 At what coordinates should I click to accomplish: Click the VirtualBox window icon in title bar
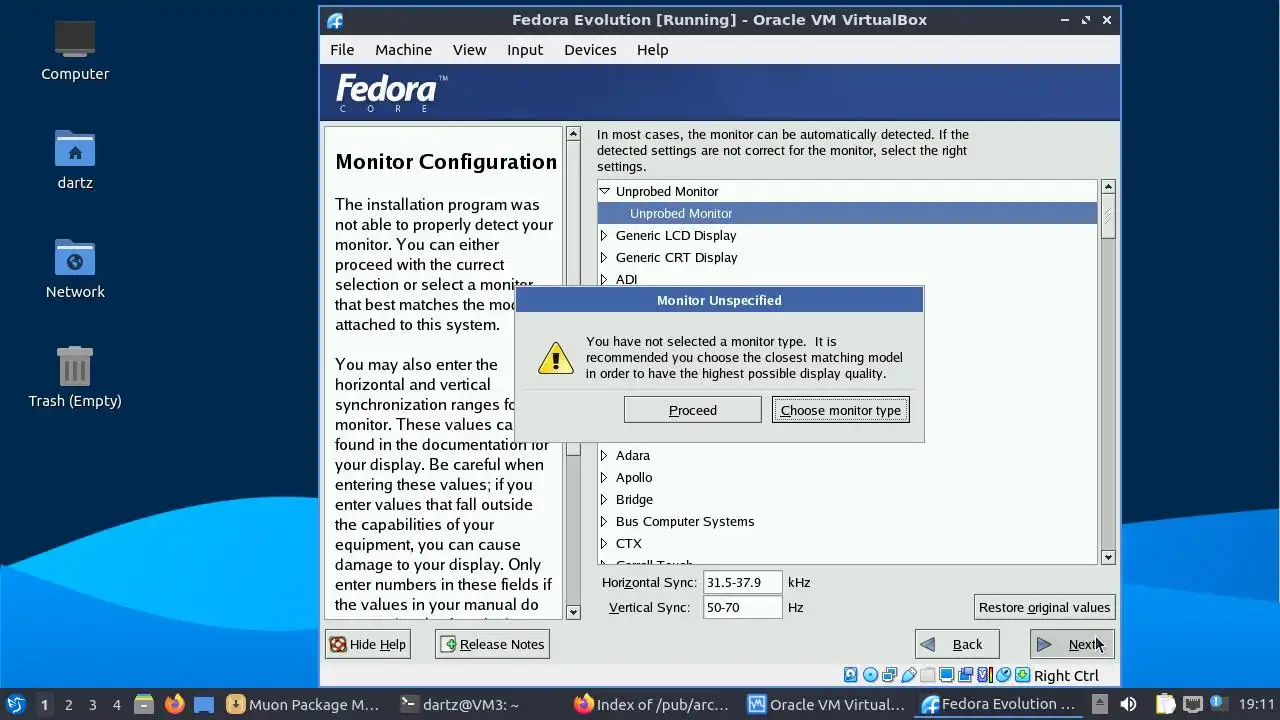[x=335, y=20]
